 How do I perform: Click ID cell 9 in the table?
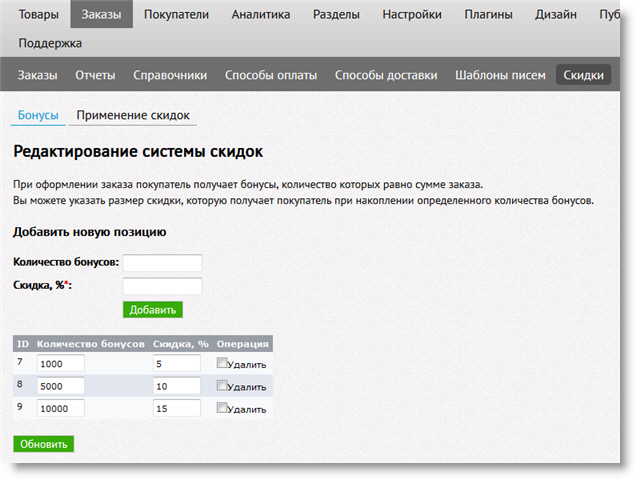click(x=19, y=406)
